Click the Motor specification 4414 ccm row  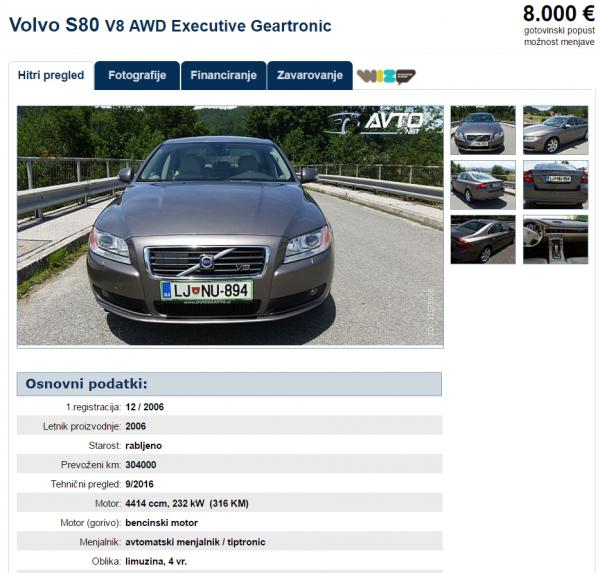229,503
